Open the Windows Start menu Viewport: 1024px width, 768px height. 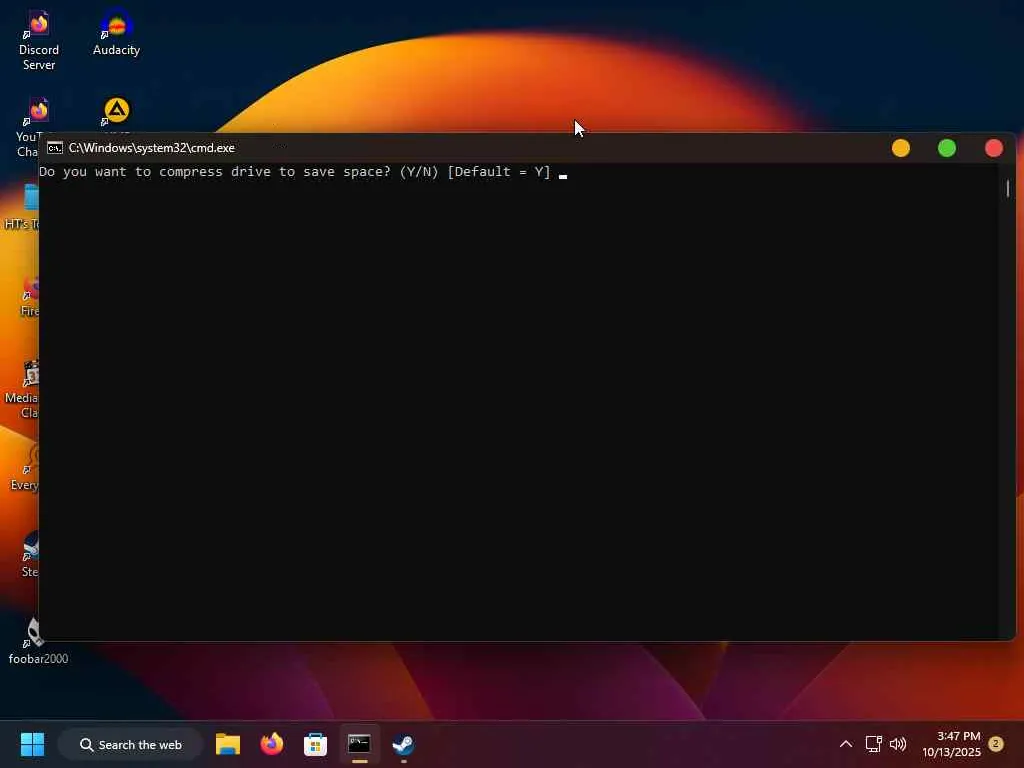click(32, 744)
